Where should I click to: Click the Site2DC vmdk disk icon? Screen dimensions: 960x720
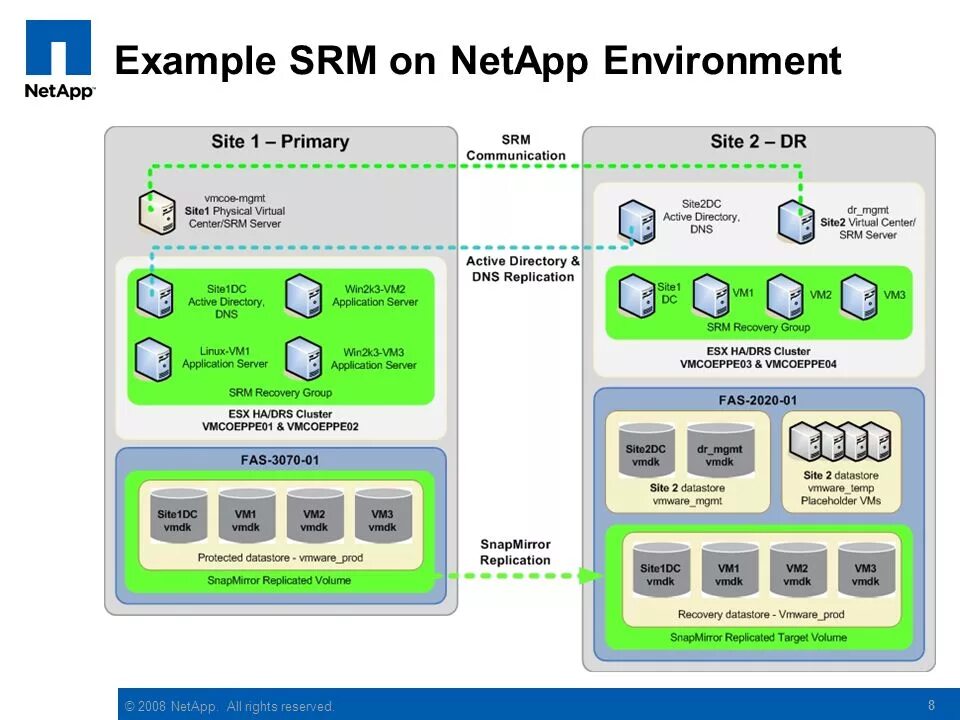[646, 451]
